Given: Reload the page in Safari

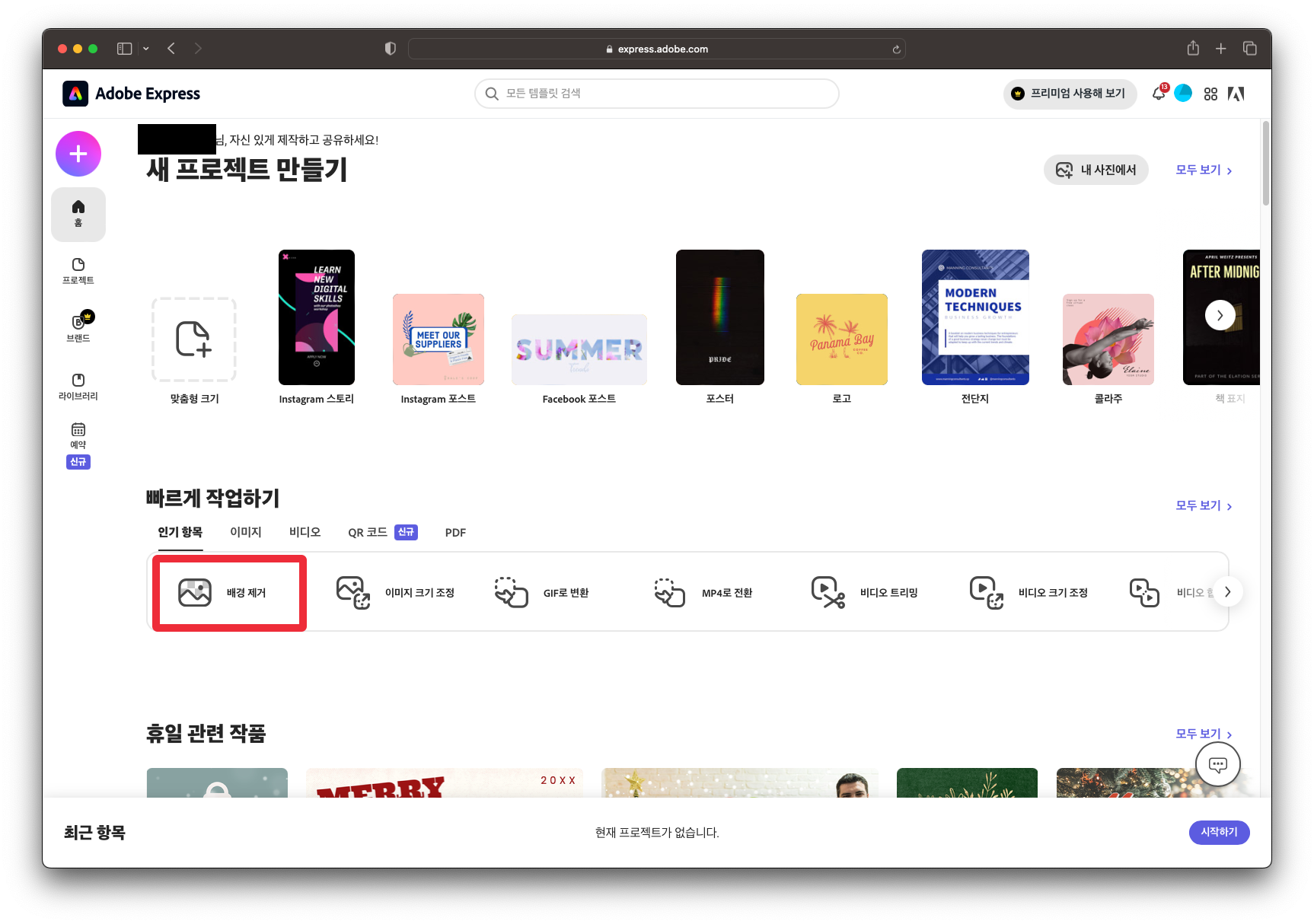Looking at the screenshot, I should tap(897, 49).
